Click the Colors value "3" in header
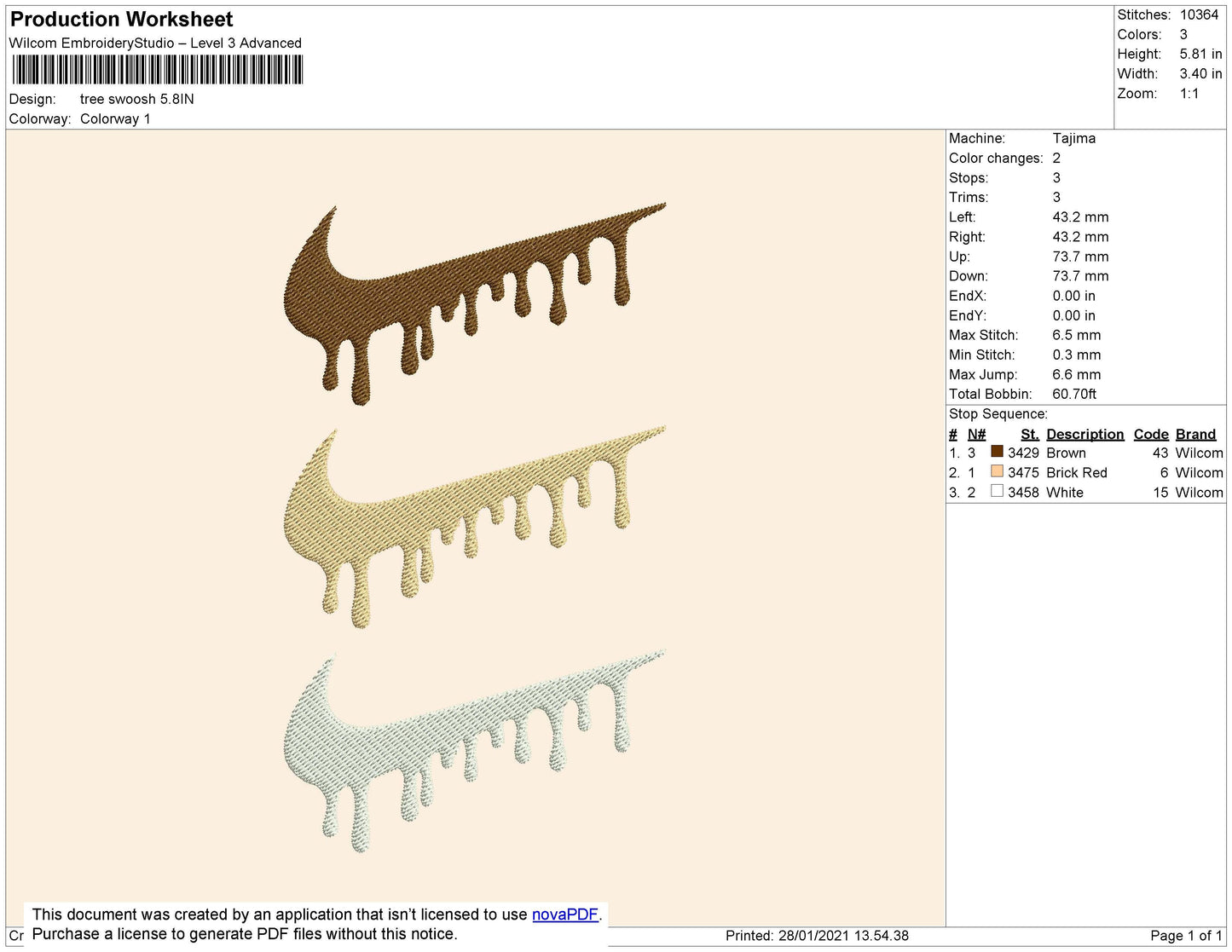Viewport: 1232px width, 952px height. coord(1184,35)
